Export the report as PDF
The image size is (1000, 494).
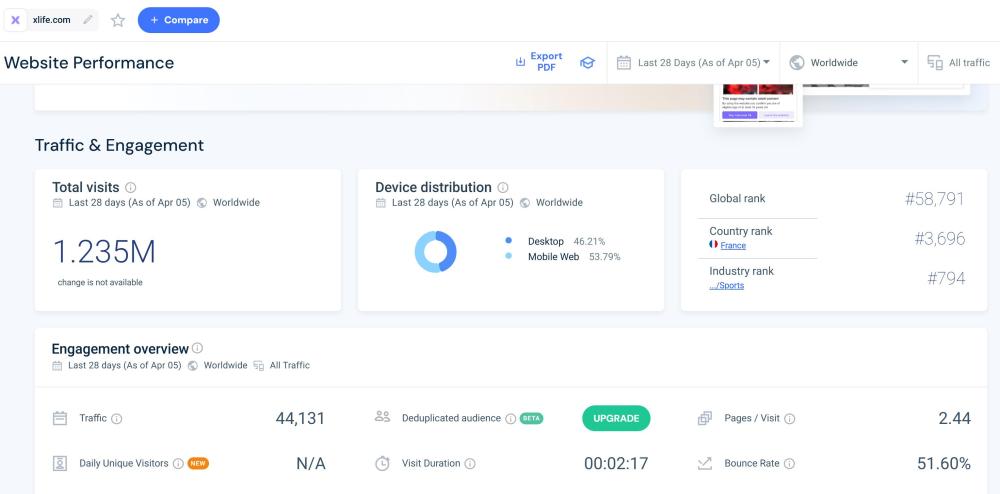tap(539, 62)
